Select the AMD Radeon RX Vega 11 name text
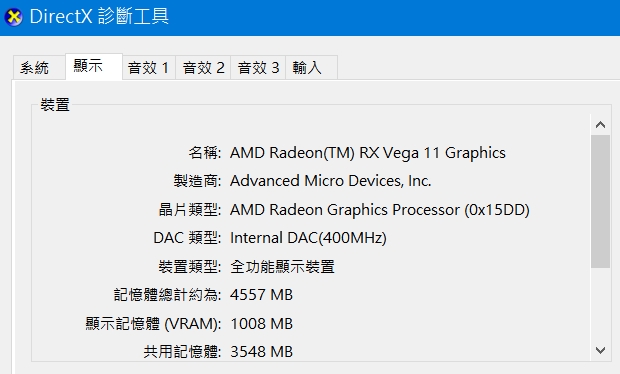This screenshot has height=374, width=620. pos(368,153)
